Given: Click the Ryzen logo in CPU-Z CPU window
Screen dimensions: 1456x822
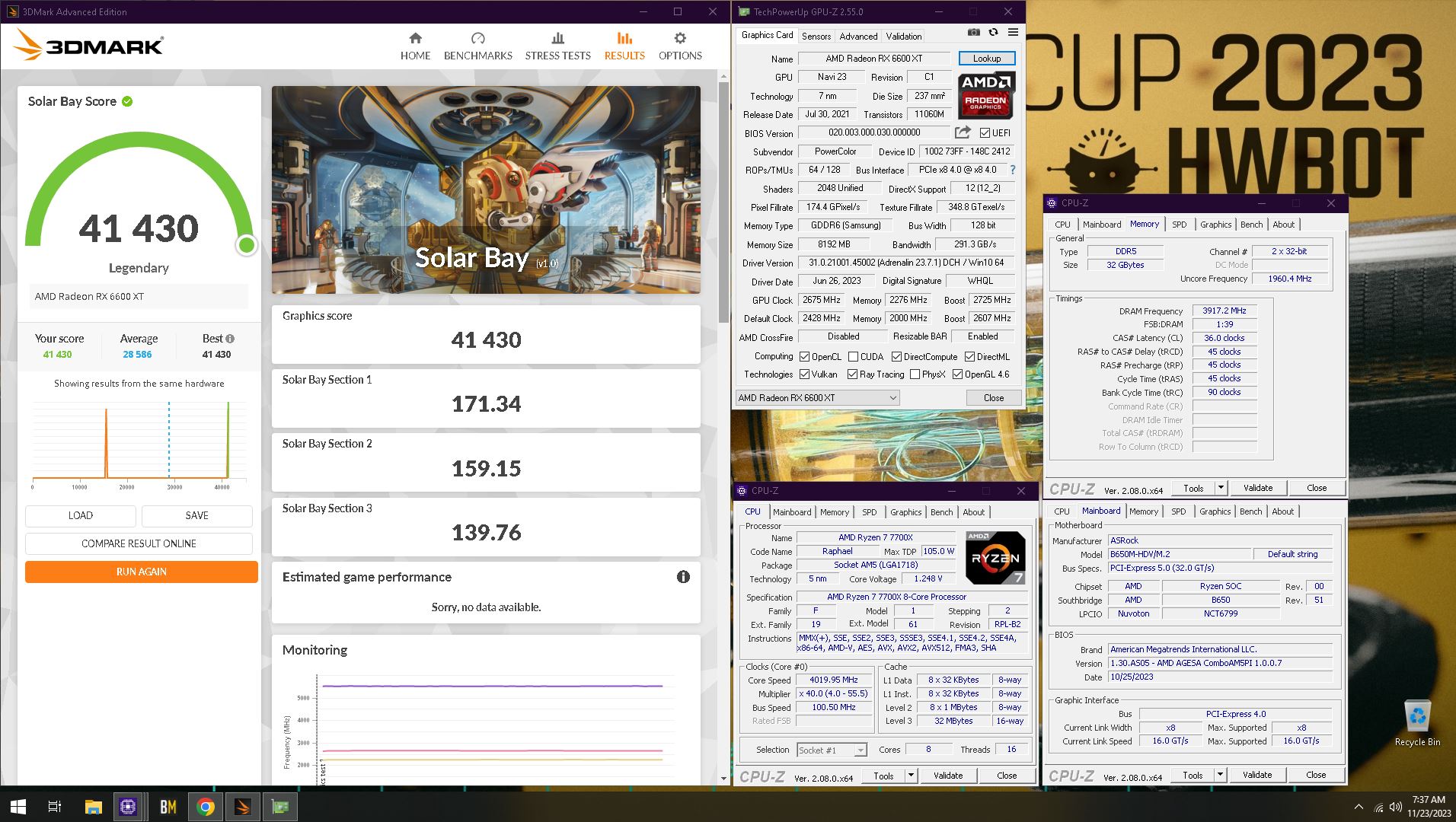Looking at the screenshot, I should (x=995, y=558).
